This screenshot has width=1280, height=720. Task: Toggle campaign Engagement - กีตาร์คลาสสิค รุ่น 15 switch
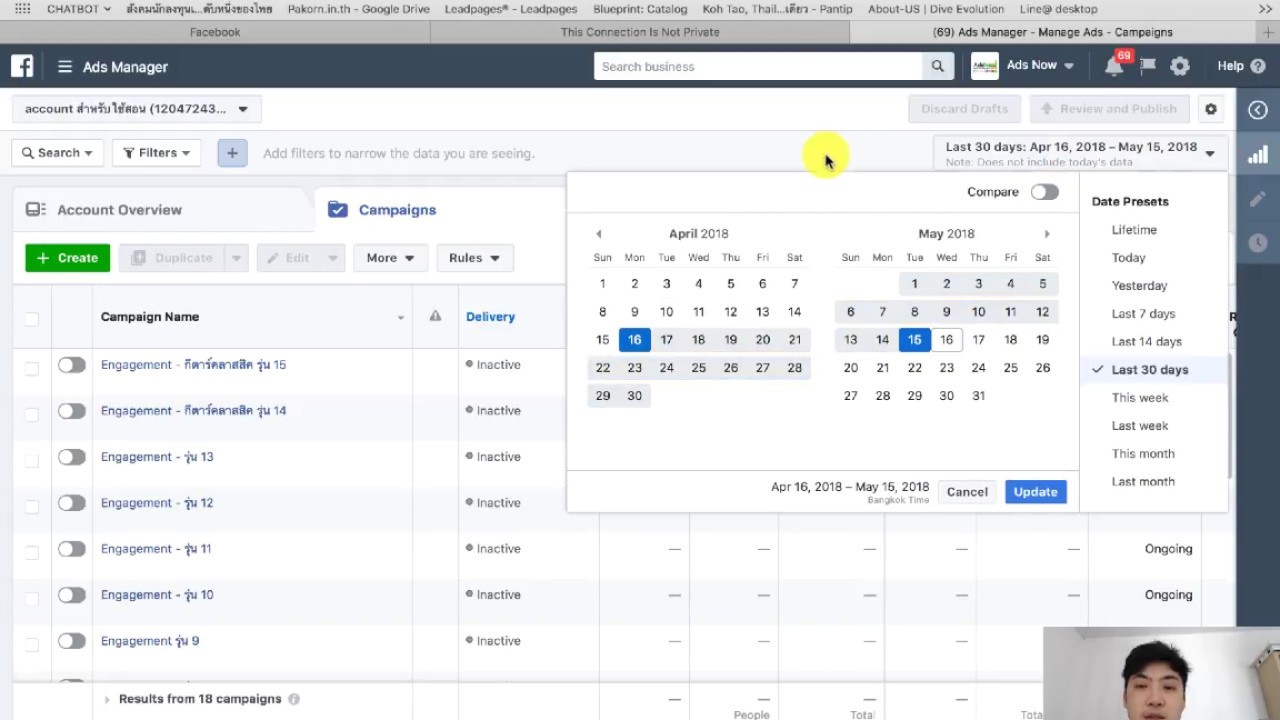pyautogui.click(x=71, y=365)
